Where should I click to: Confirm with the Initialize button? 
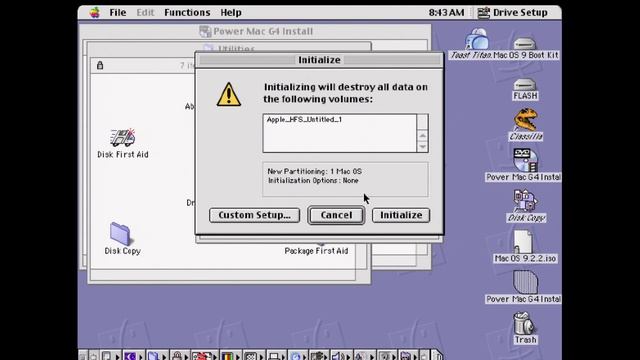(401, 215)
